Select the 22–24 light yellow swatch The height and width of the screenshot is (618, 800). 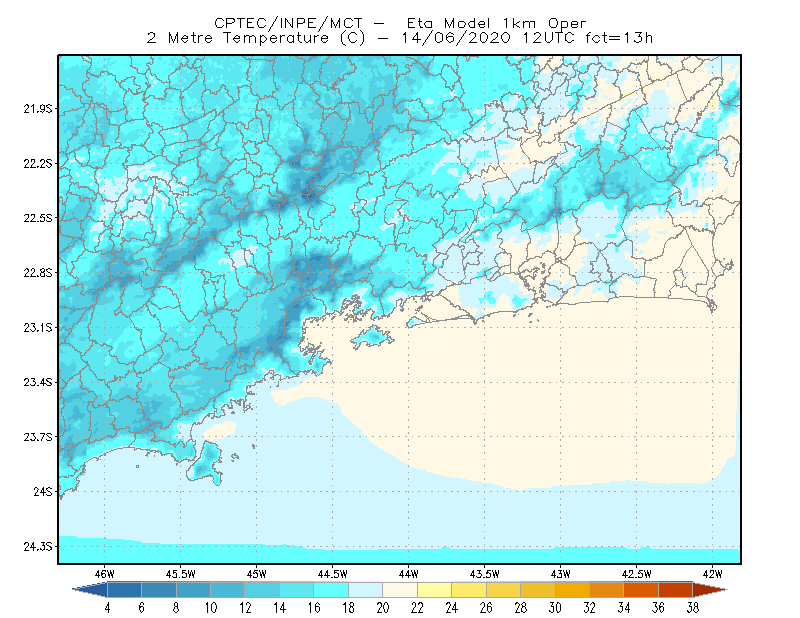[435, 590]
